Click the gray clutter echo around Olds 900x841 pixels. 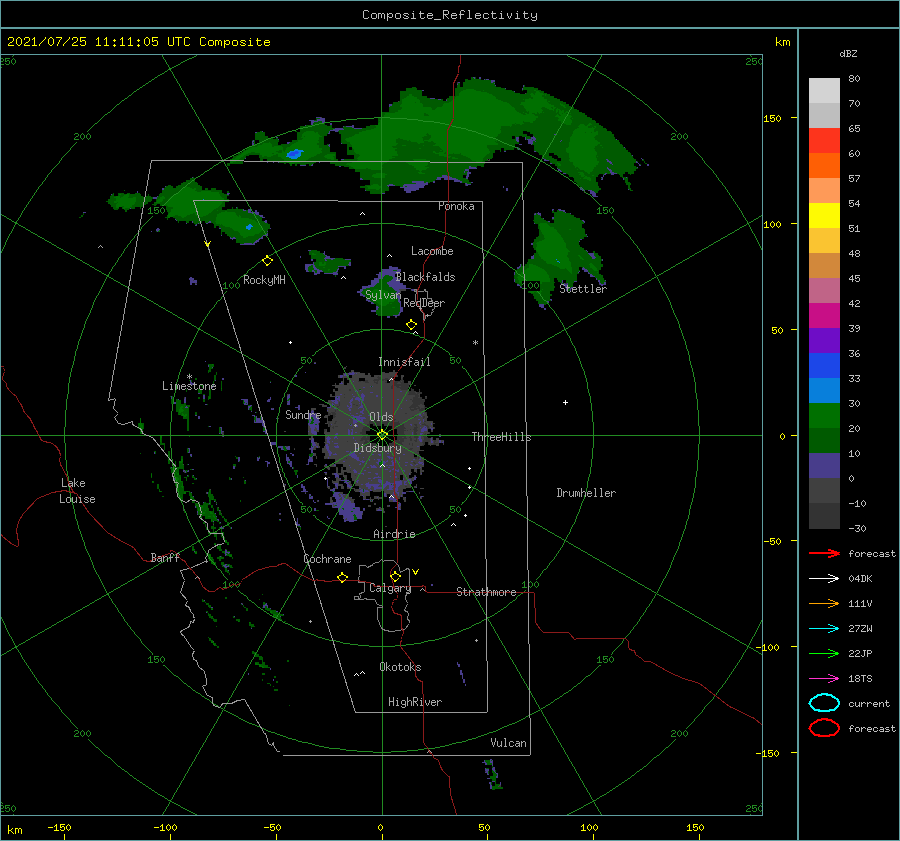(x=379, y=436)
